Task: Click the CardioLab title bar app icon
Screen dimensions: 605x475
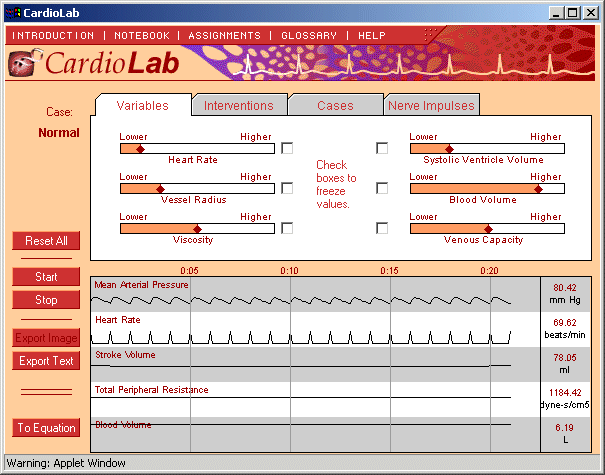Action: tap(13, 13)
